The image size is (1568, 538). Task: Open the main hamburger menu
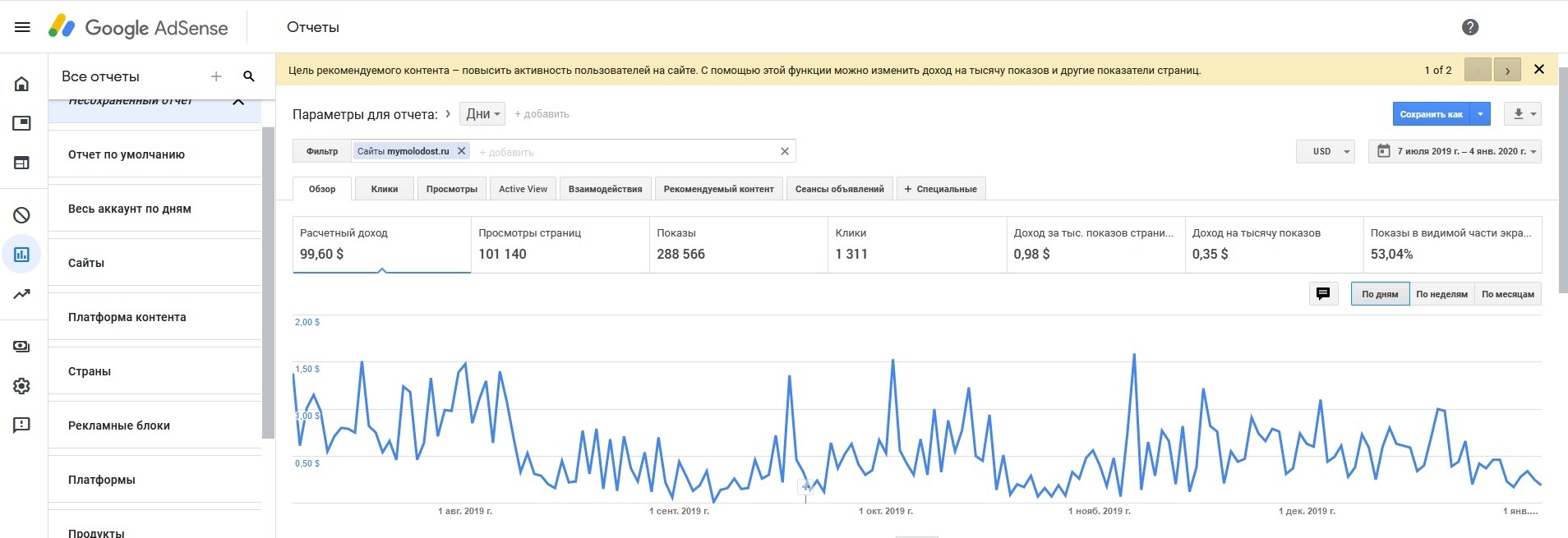pos(22,27)
